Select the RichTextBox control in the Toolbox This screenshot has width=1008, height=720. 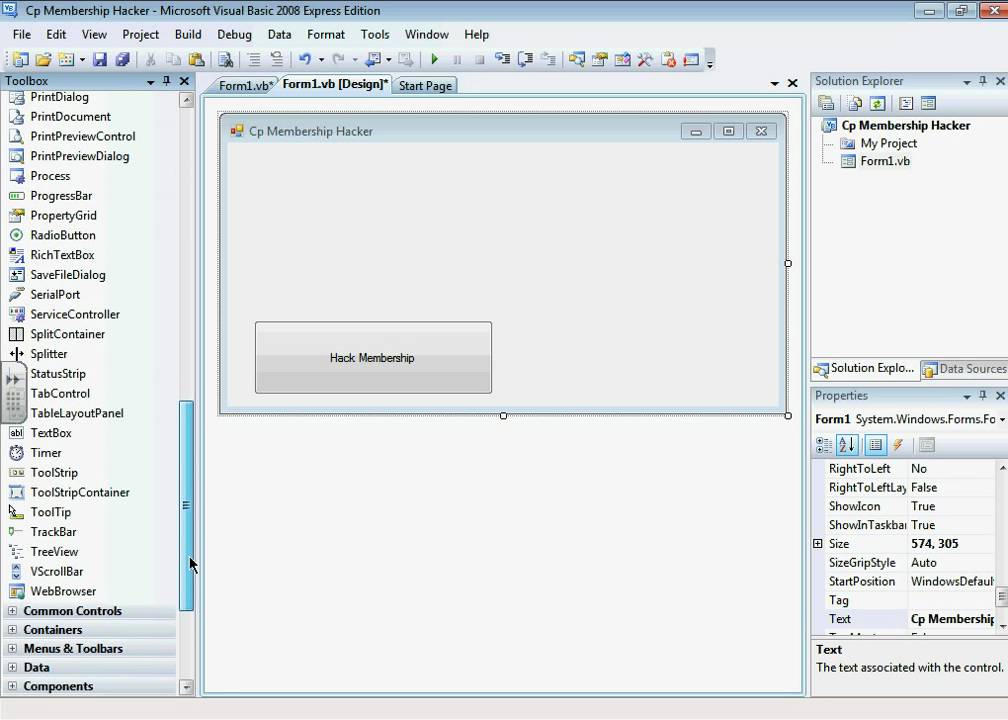(x=62, y=255)
